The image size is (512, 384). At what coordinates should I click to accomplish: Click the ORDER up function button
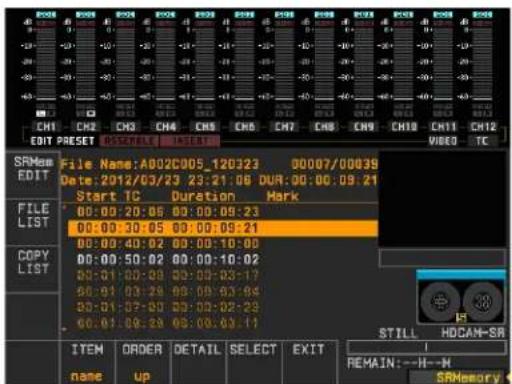pyautogui.click(x=142, y=362)
